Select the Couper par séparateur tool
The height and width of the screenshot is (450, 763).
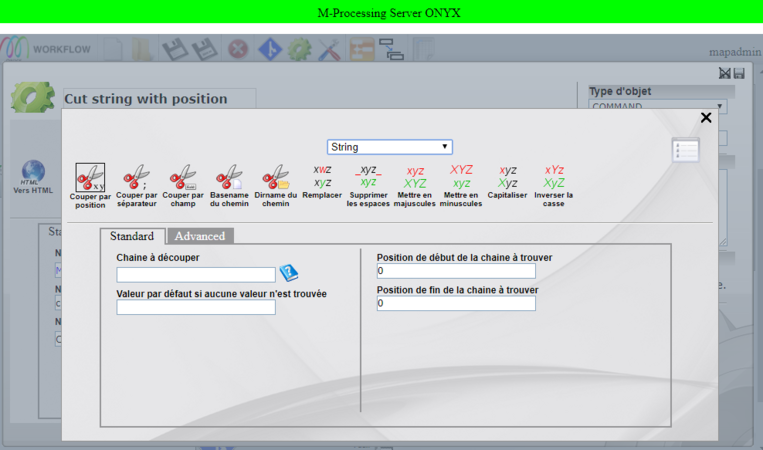click(137, 178)
